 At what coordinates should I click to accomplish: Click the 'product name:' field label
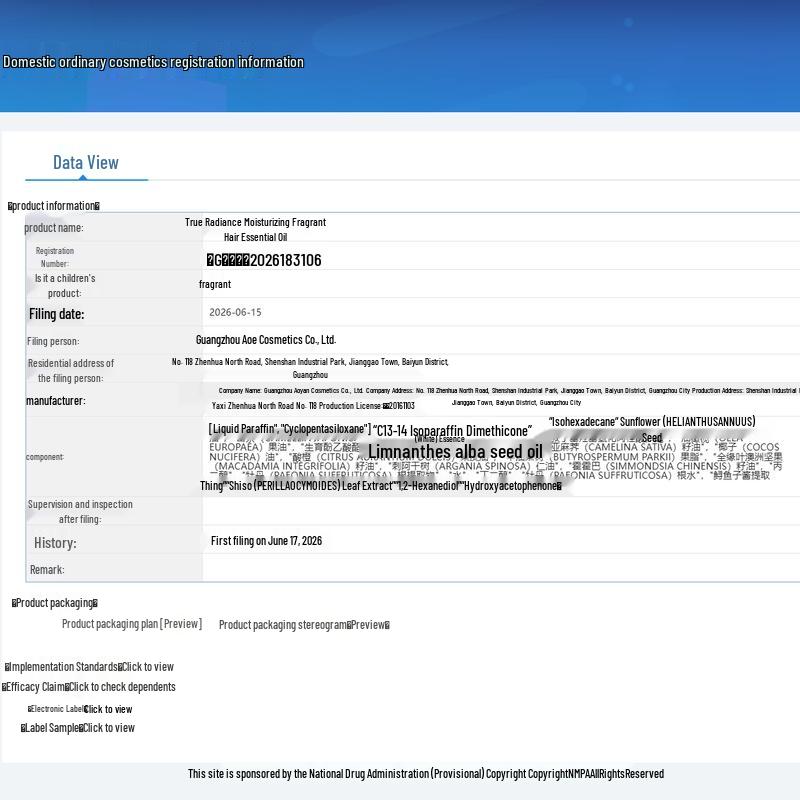point(54,228)
